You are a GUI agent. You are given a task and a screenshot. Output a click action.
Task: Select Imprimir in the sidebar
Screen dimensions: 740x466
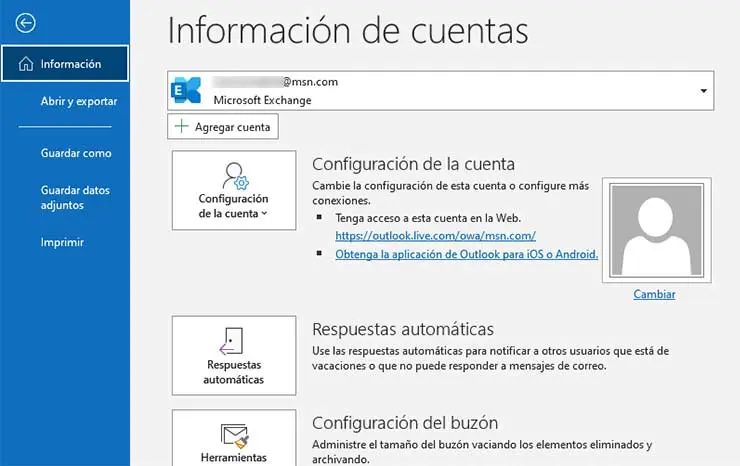tap(62, 242)
